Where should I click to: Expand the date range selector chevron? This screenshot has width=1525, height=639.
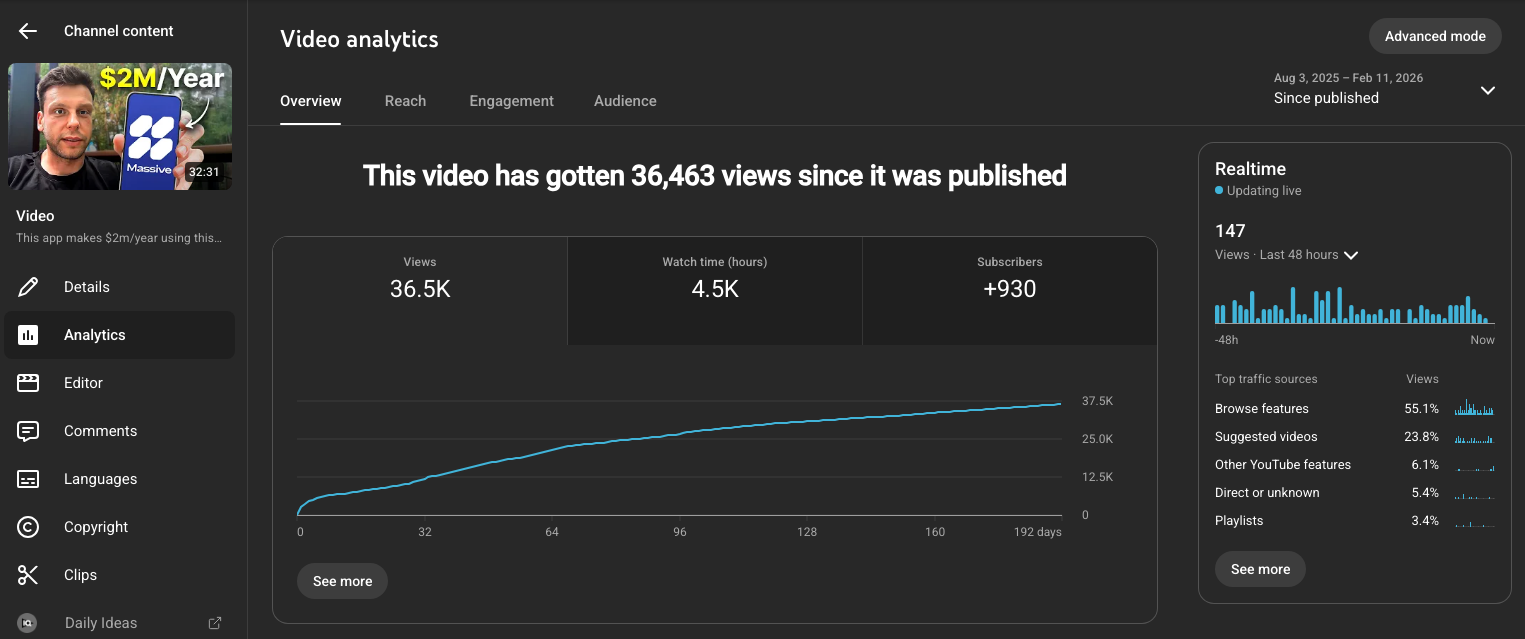(x=1488, y=90)
